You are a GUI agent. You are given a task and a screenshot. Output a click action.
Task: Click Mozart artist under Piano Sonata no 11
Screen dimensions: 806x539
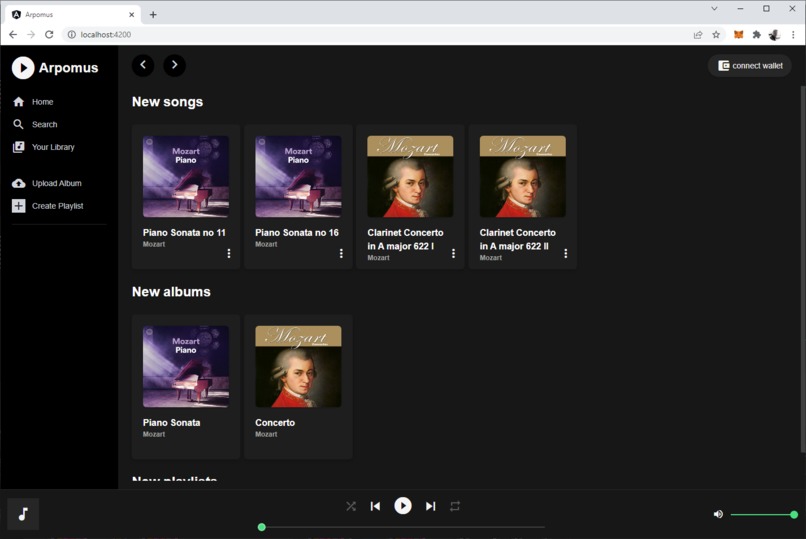coord(154,245)
